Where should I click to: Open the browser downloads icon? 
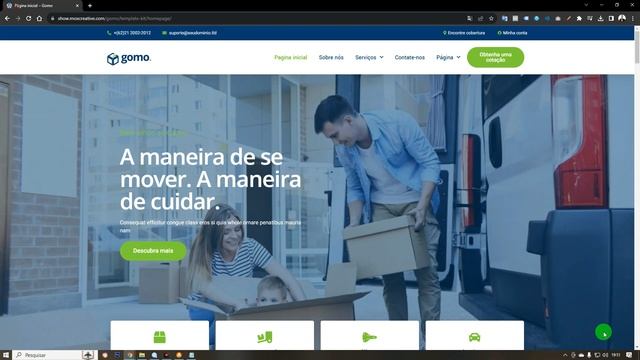point(600,18)
